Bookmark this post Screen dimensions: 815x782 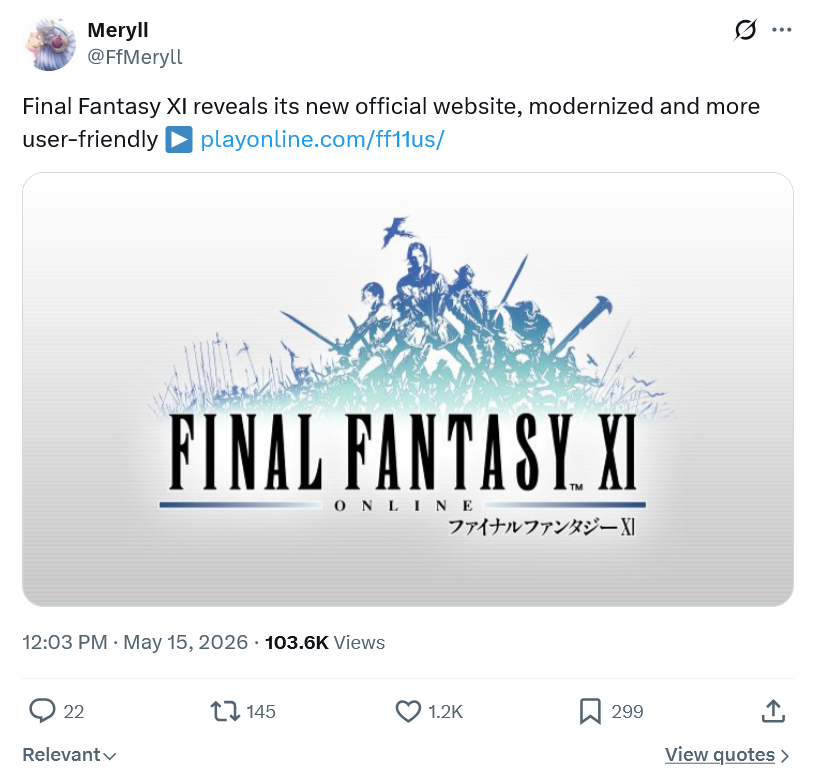coord(590,711)
